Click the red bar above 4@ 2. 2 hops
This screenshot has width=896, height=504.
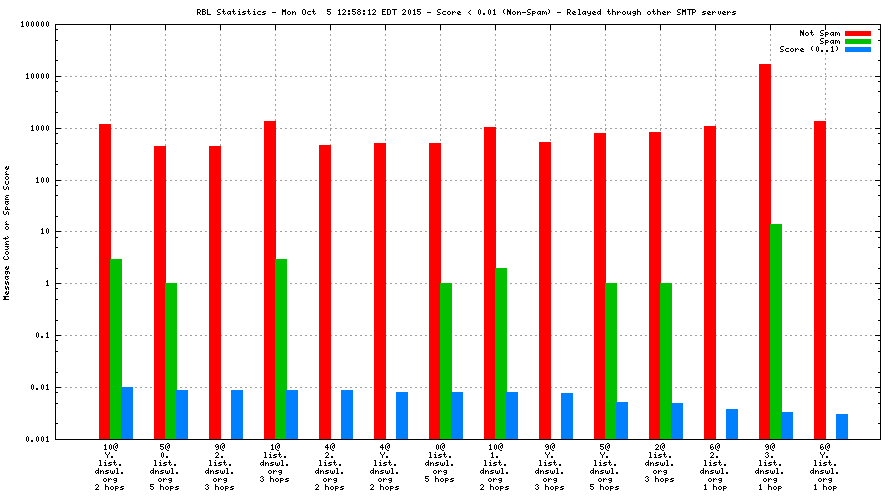click(x=325, y=291)
